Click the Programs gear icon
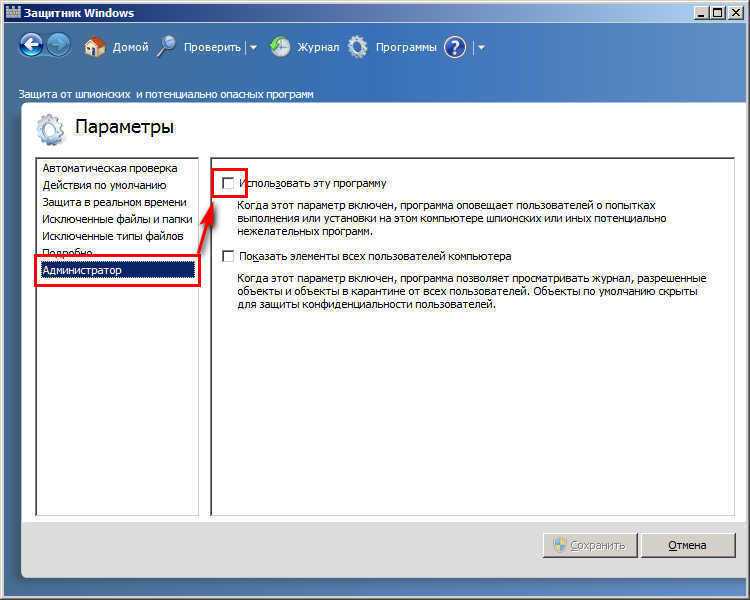 [358, 47]
